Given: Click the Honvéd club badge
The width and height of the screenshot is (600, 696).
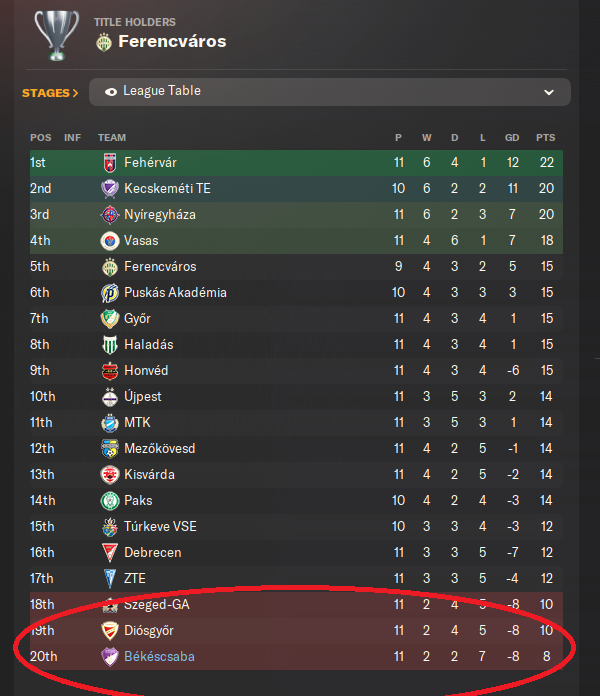Looking at the screenshot, I should (x=110, y=371).
